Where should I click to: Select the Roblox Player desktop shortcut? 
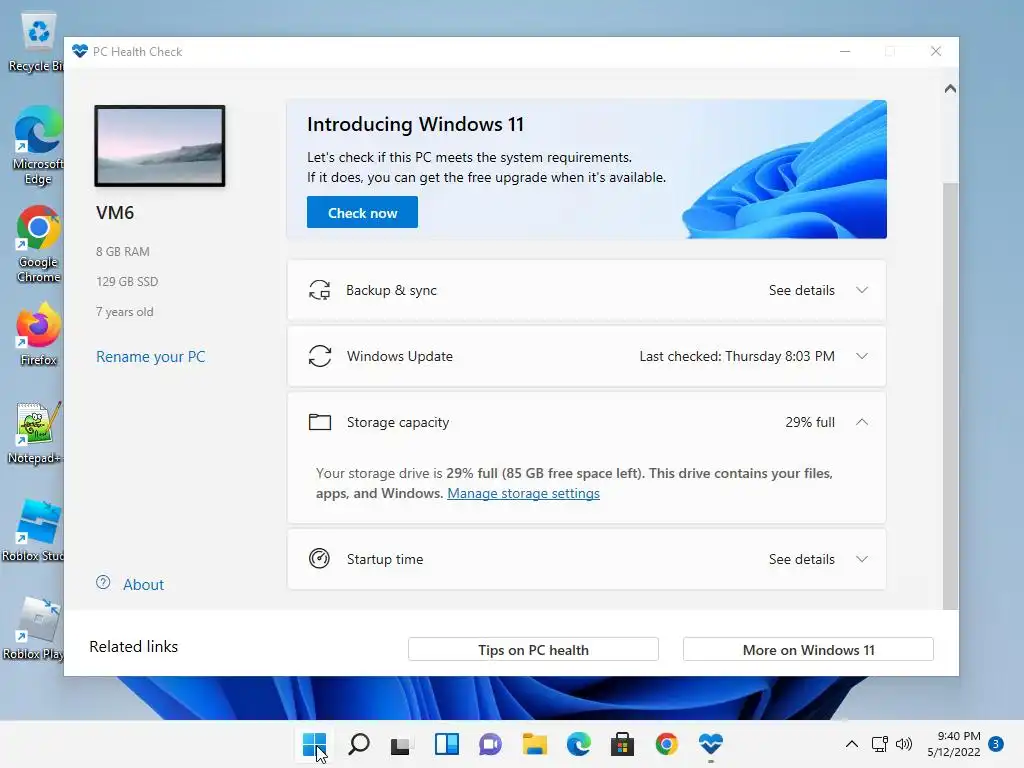[34, 628]
